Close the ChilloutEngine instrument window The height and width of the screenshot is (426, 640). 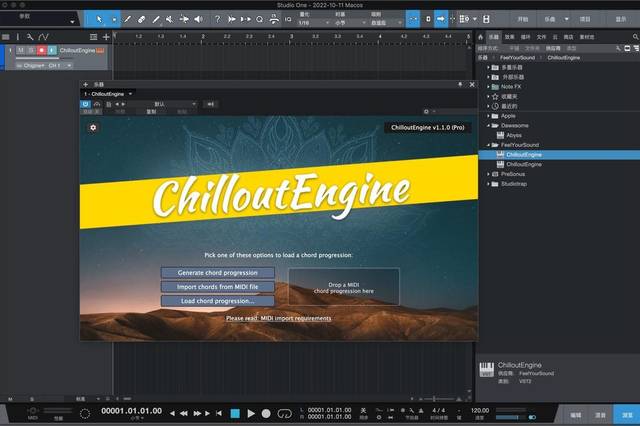[472, 84]
